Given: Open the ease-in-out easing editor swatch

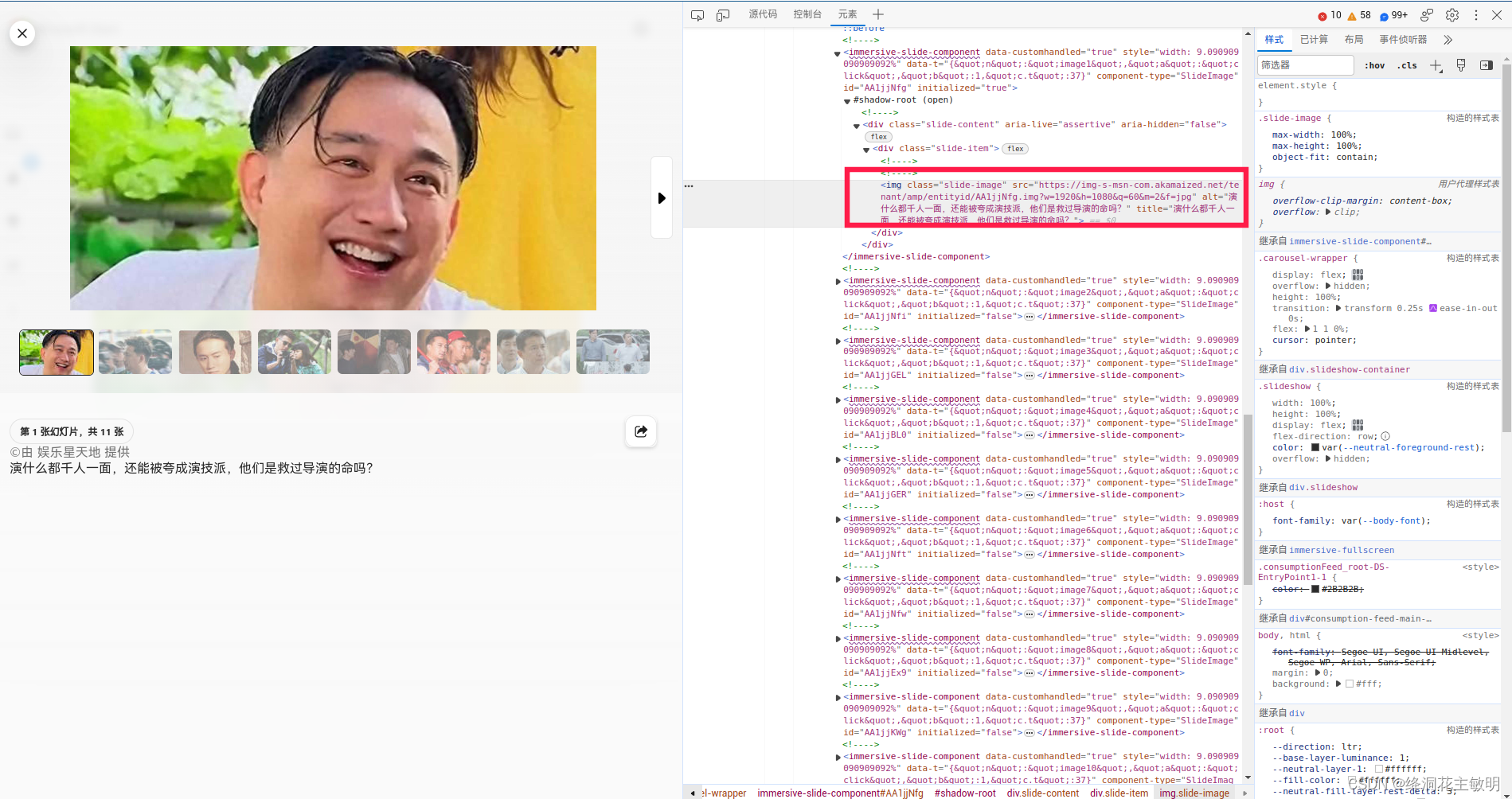Looking at the screenshot, I should (1433, 308).
